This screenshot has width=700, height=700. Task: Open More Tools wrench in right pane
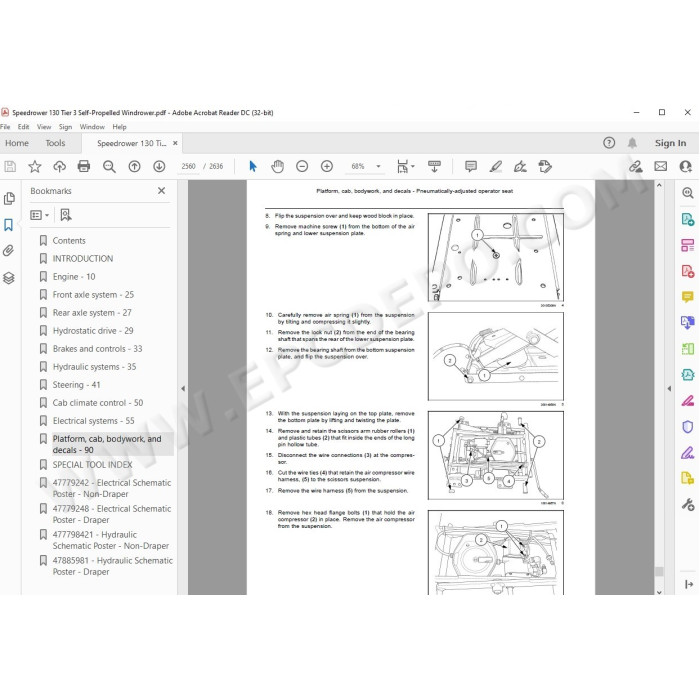click(x=688, y=505)
